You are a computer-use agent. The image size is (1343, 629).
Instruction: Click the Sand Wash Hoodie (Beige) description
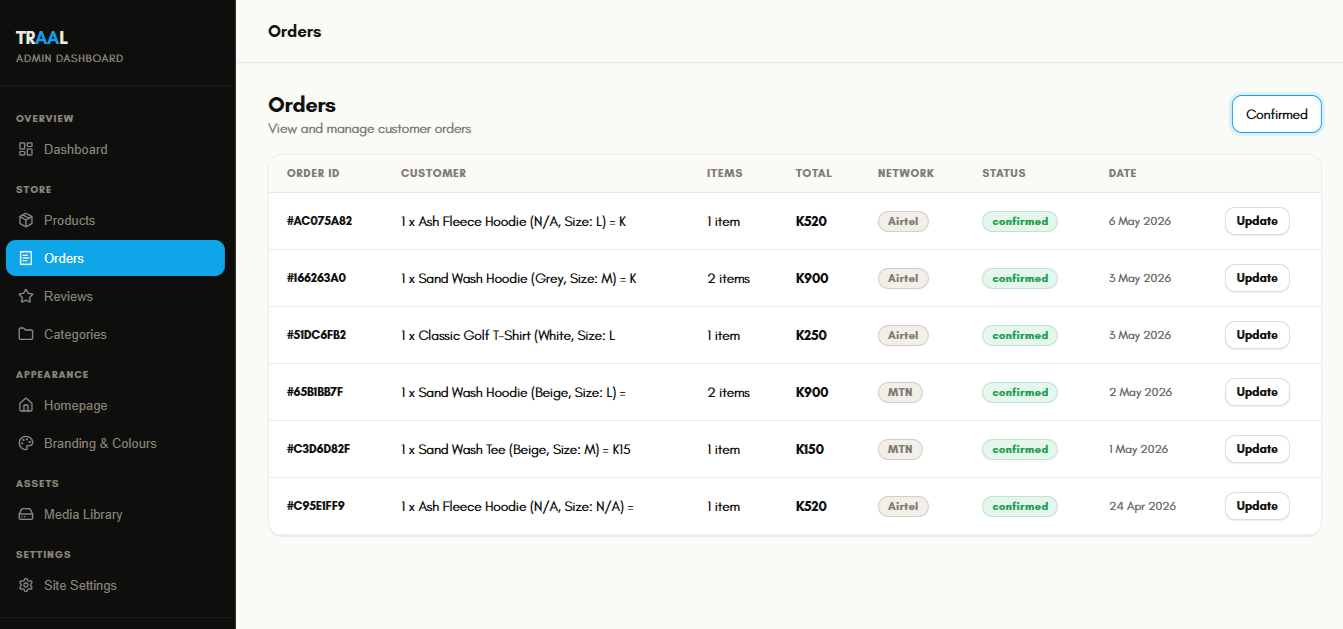click(513, 392)
